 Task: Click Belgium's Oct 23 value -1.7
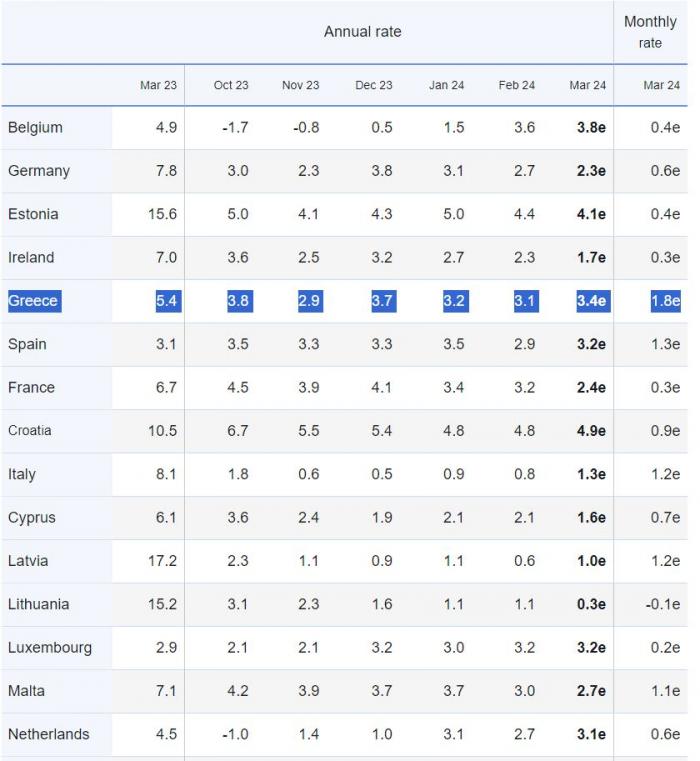point(233,128)
